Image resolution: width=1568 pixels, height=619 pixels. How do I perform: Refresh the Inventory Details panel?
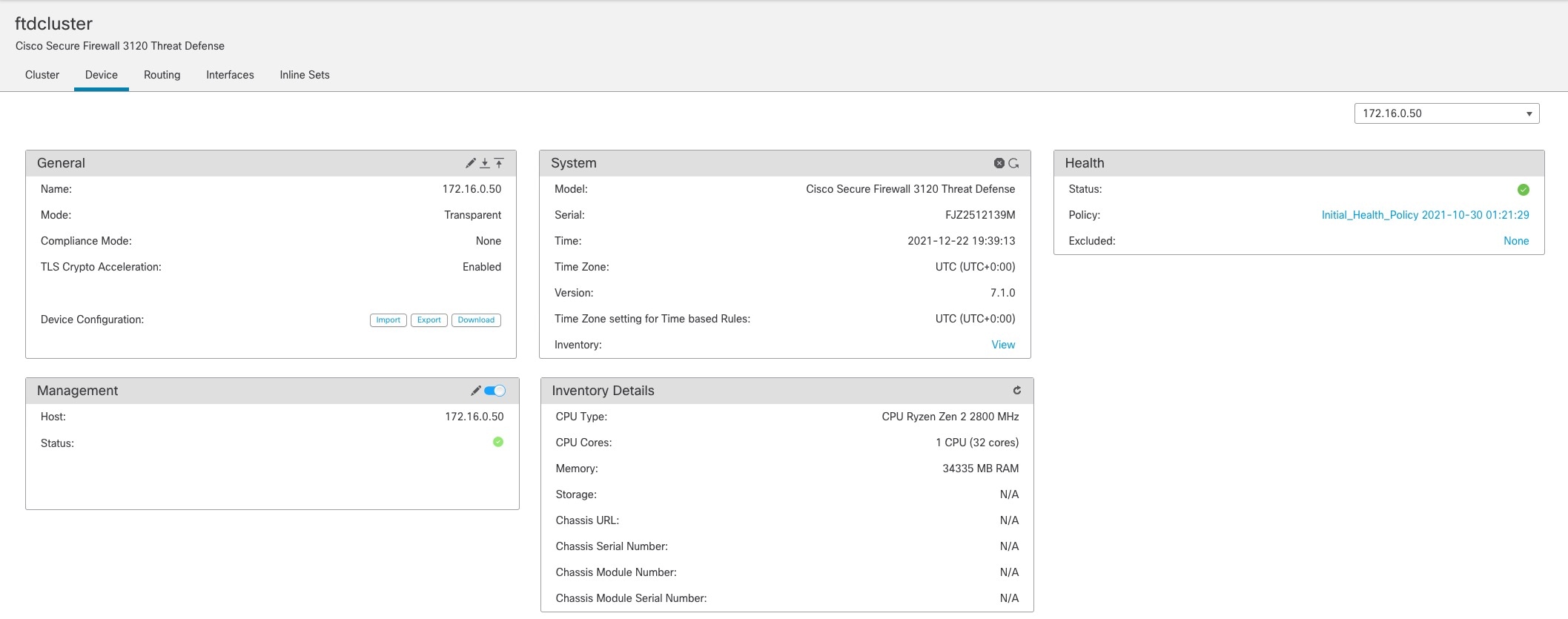click(x=1017, y=390)
